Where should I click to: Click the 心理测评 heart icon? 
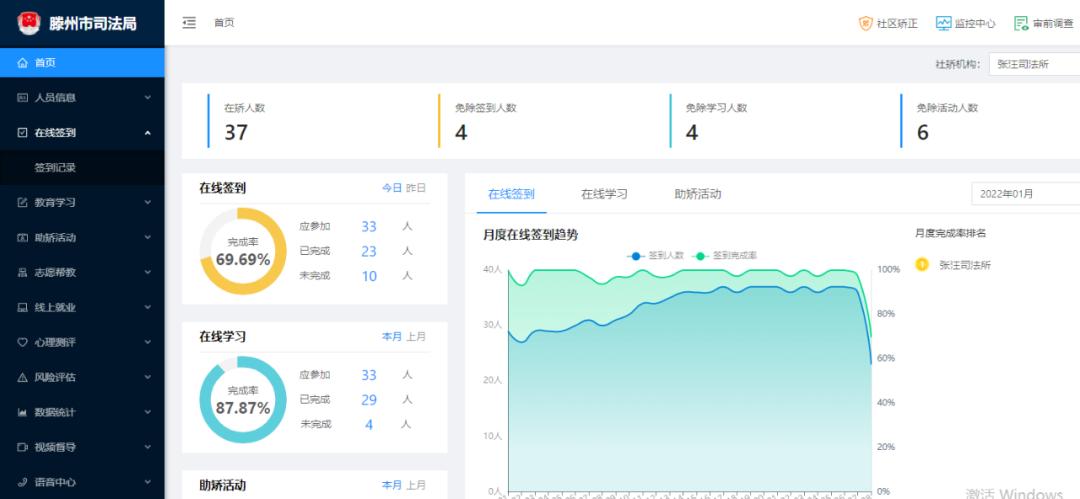22,342
